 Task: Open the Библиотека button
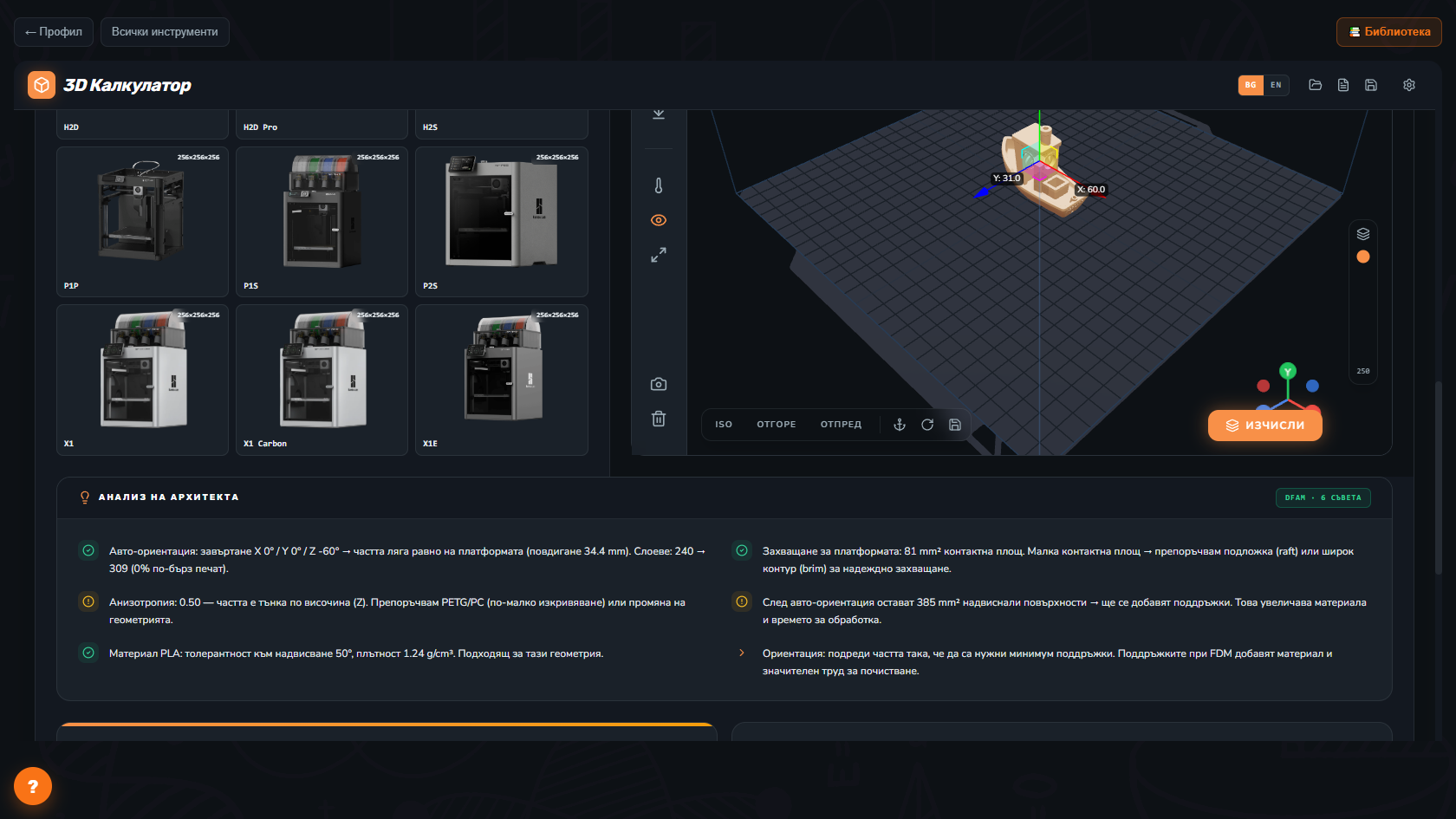1389,32
